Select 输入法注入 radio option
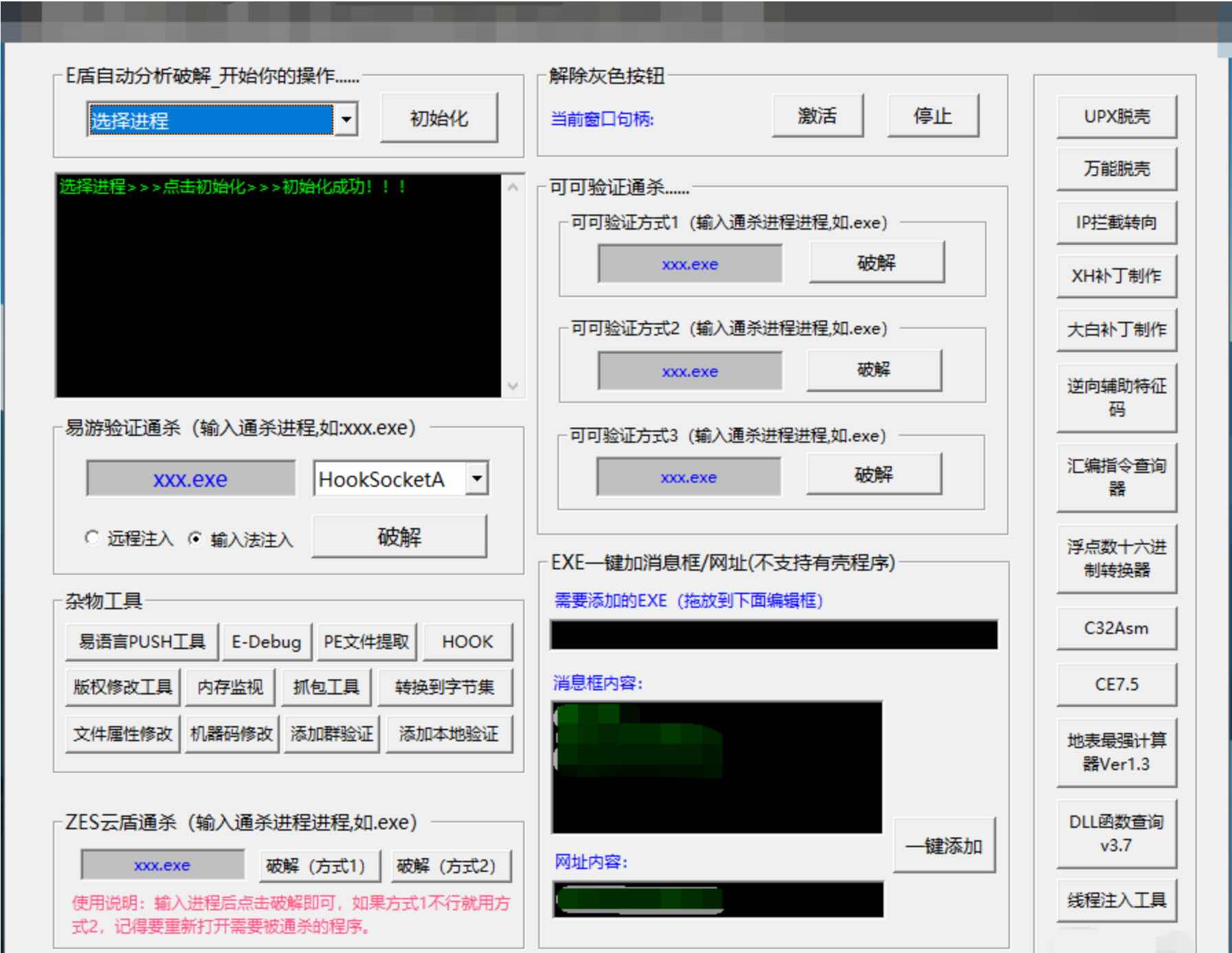Viewport: 1232px width, 953px height. click(x=241, y=540)
